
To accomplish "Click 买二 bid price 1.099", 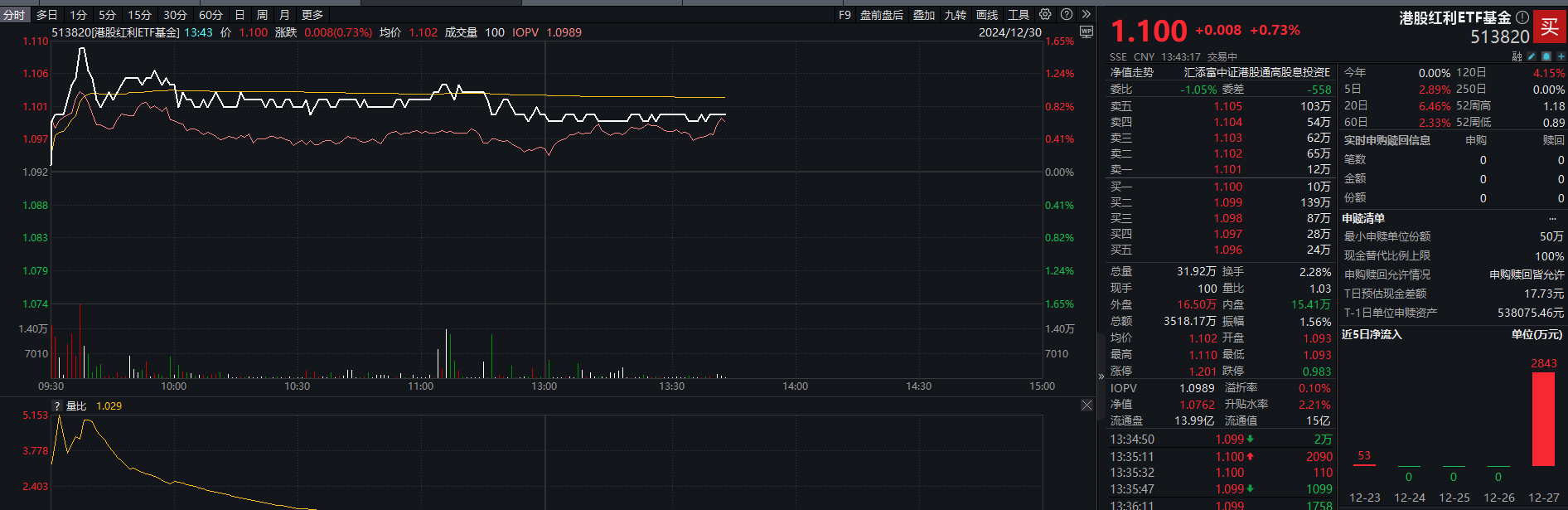I will [1228, 202].
